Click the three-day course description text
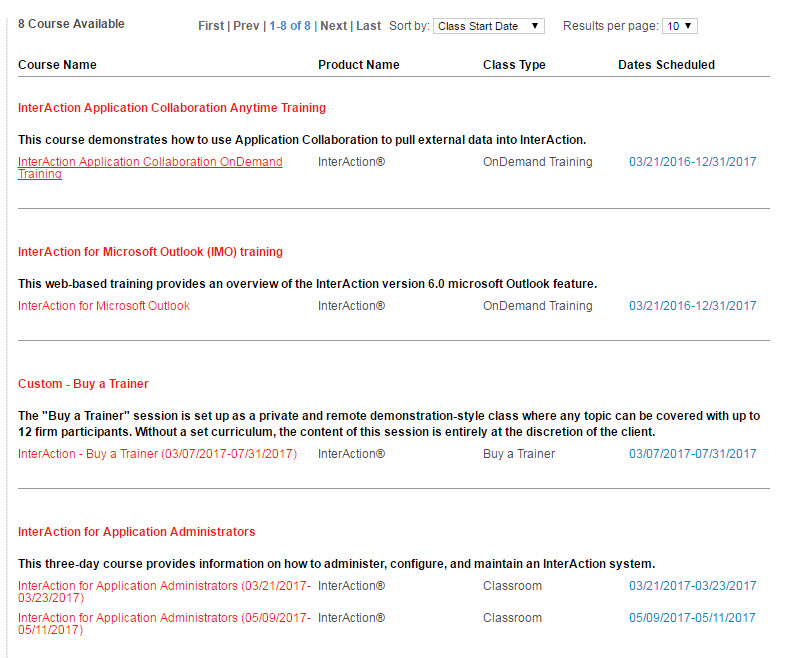This screenshot has width=794, height=658. click(x=336, y=564)
